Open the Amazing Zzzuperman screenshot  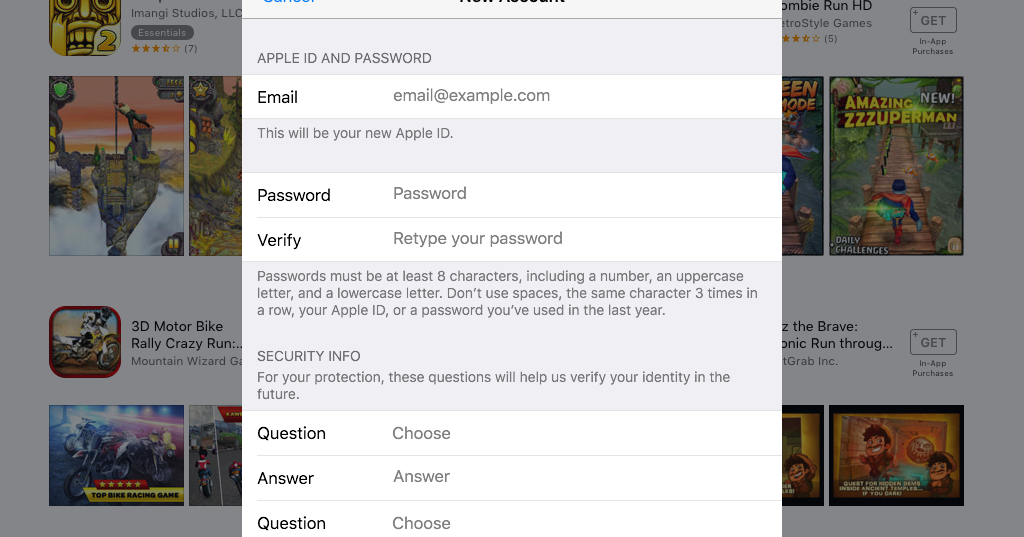(x=896, y=166)
